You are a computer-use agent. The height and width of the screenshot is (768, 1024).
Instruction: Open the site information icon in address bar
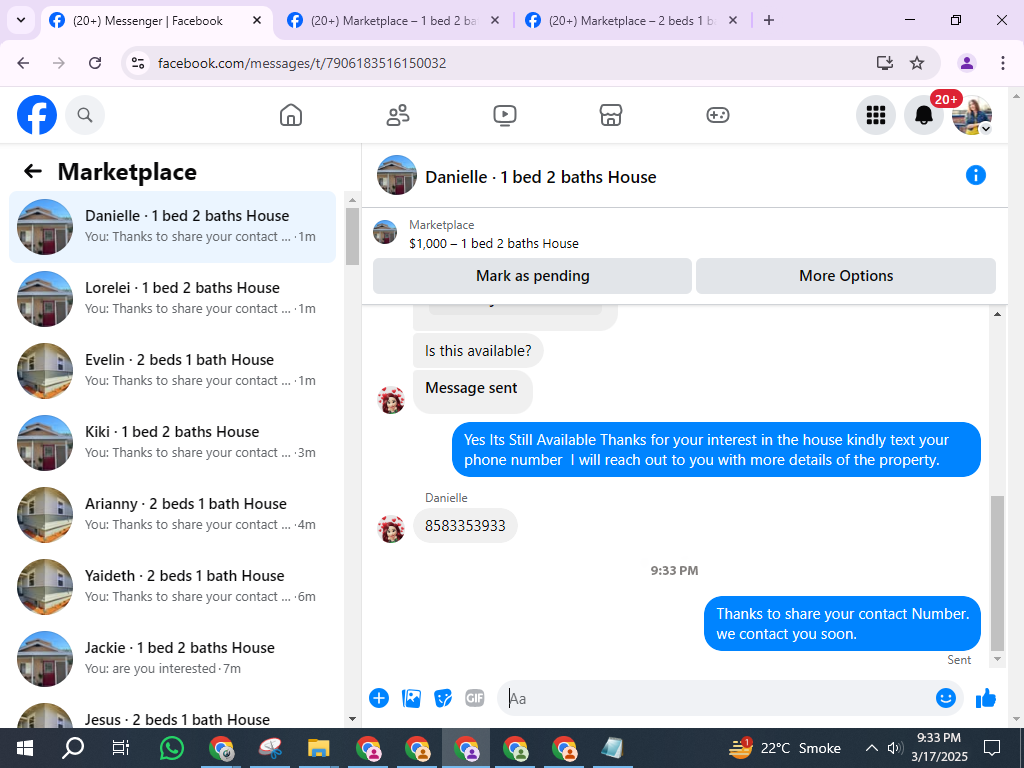tap(138, 63)
